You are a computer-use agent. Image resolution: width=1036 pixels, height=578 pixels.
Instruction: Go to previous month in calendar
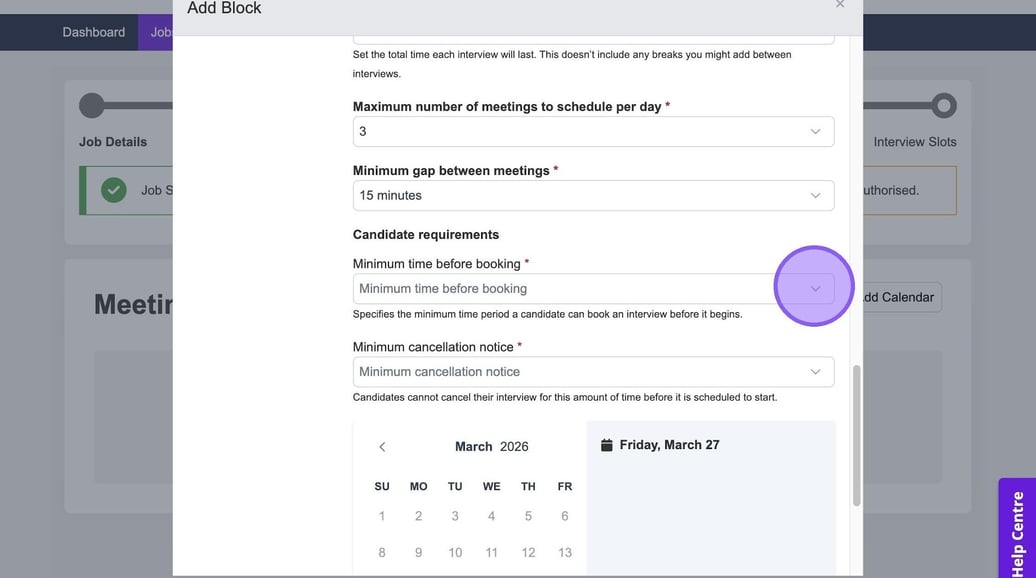382,447
